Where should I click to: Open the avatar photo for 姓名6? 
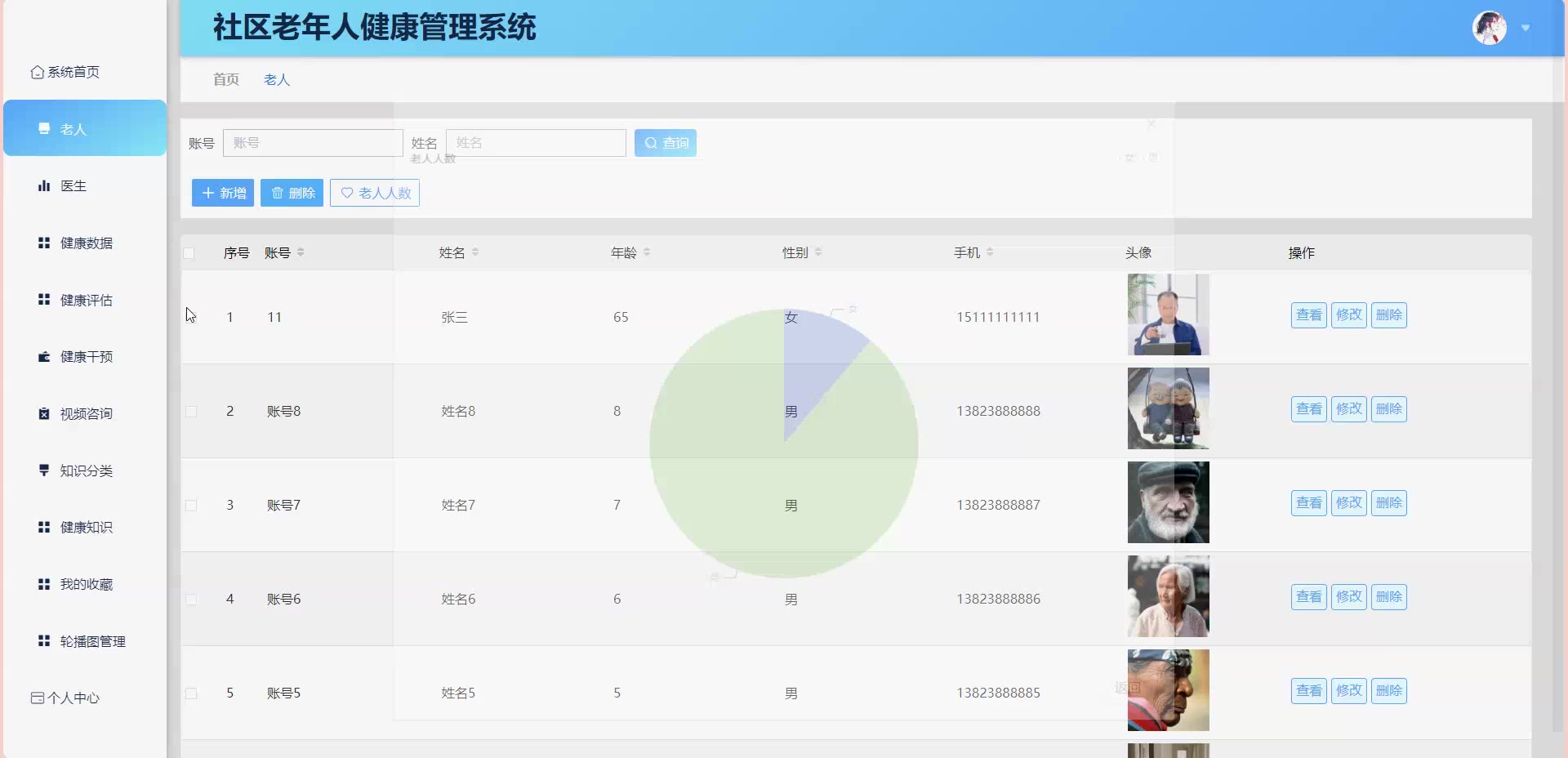[x=1169, y=596]
